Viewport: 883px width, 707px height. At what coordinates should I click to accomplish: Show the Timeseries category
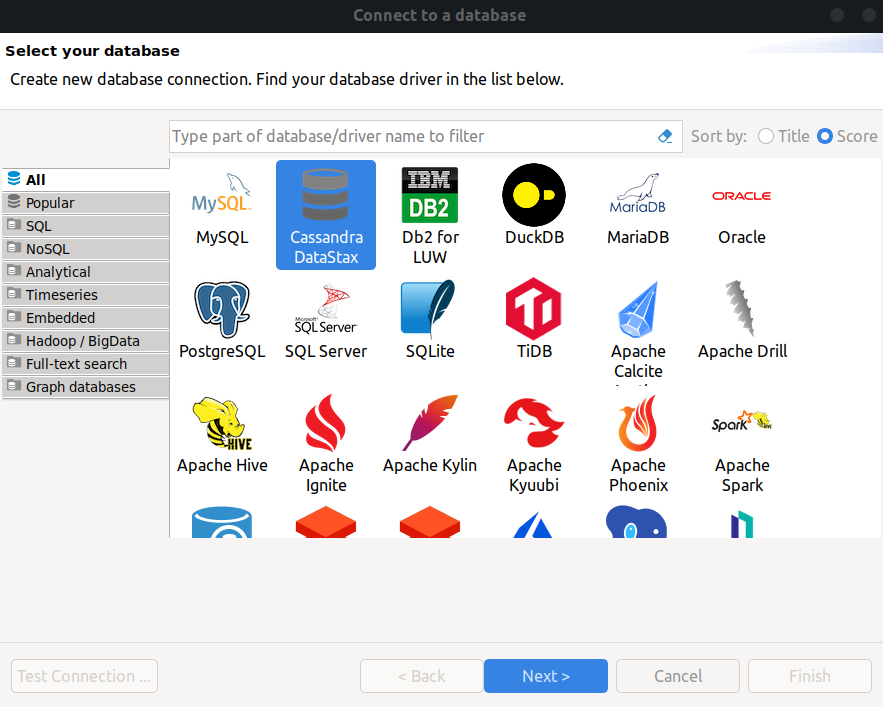[62, 295]
